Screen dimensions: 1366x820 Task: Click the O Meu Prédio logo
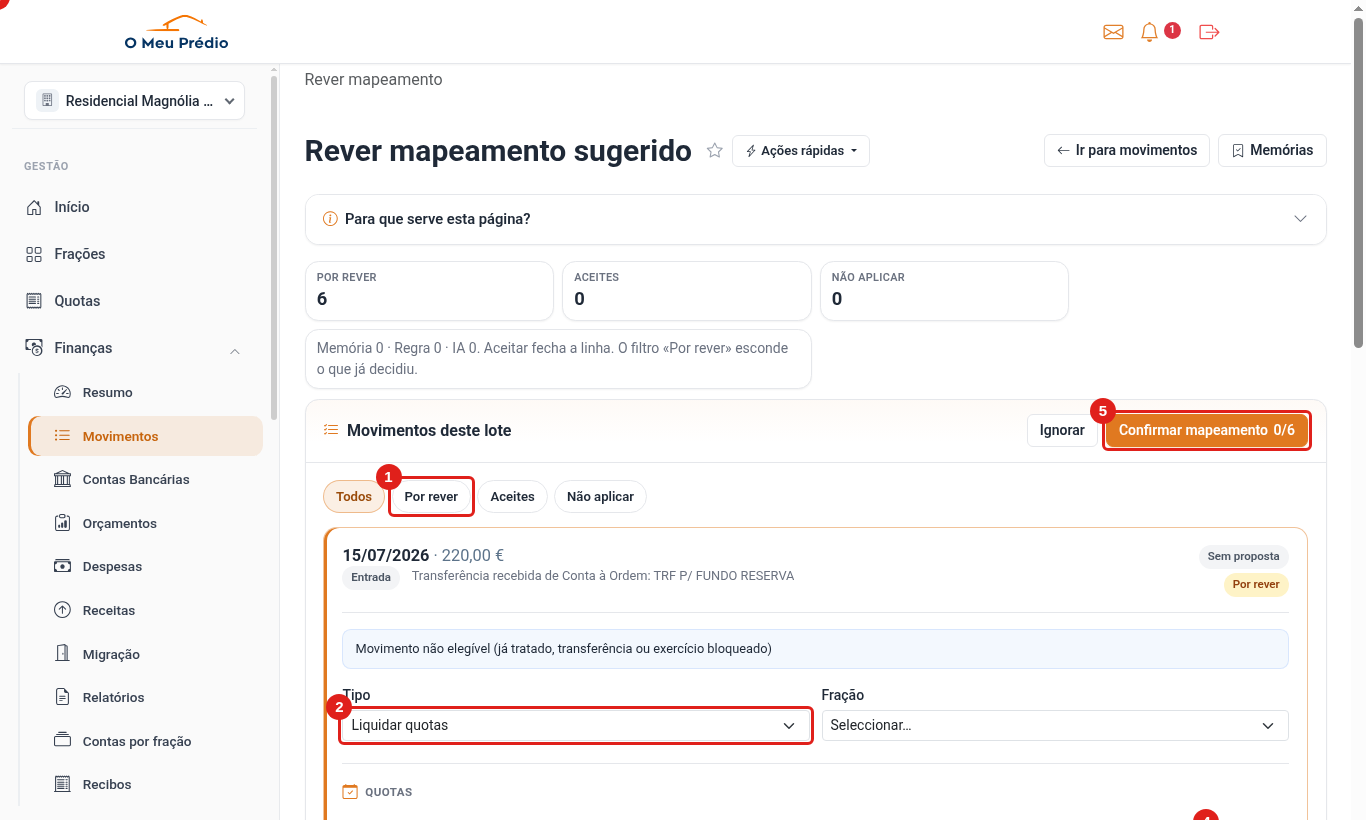tap(176, 32)
